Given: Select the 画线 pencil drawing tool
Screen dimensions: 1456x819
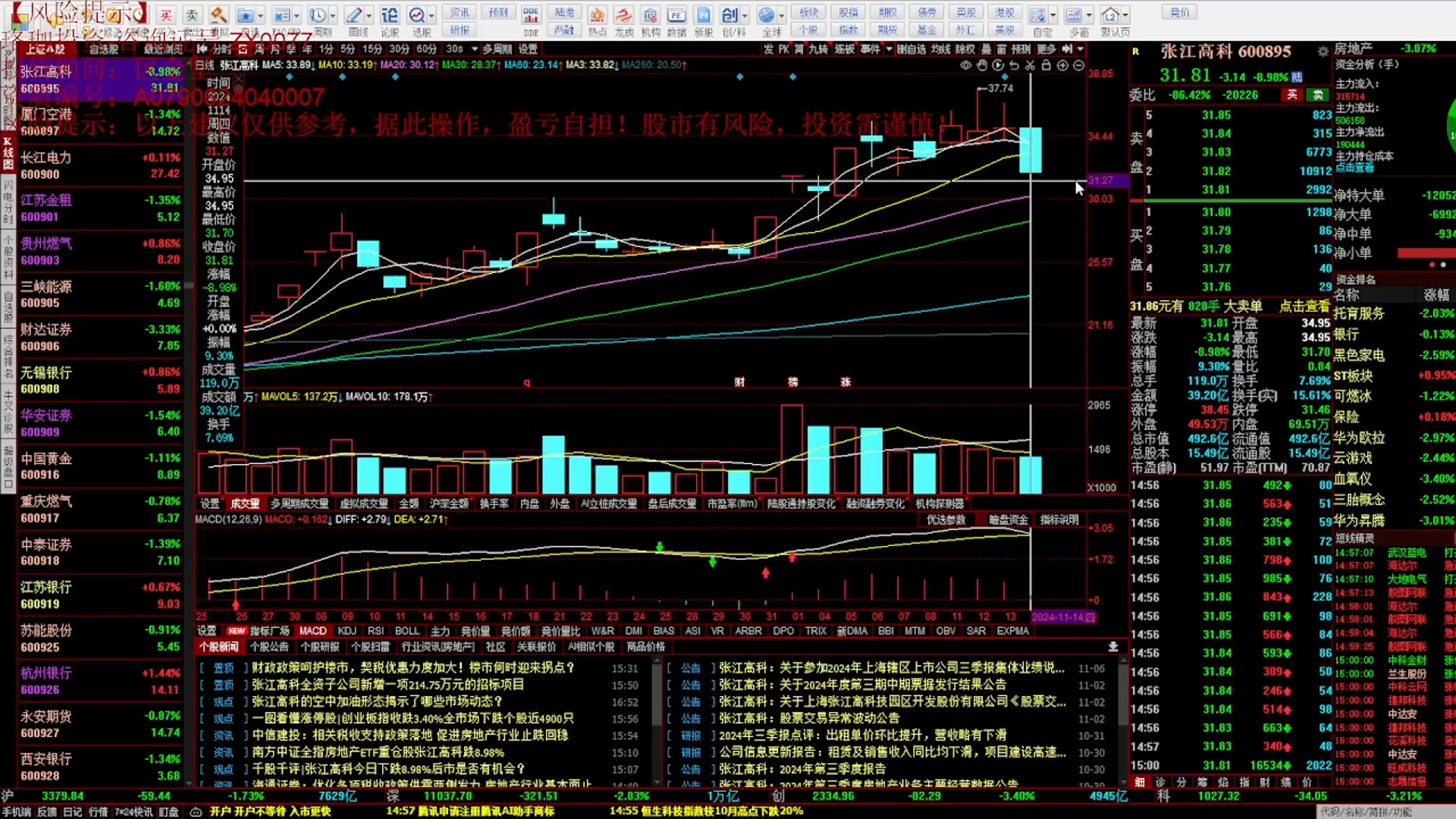Looking at the screenshot, I should pos(353,15).
